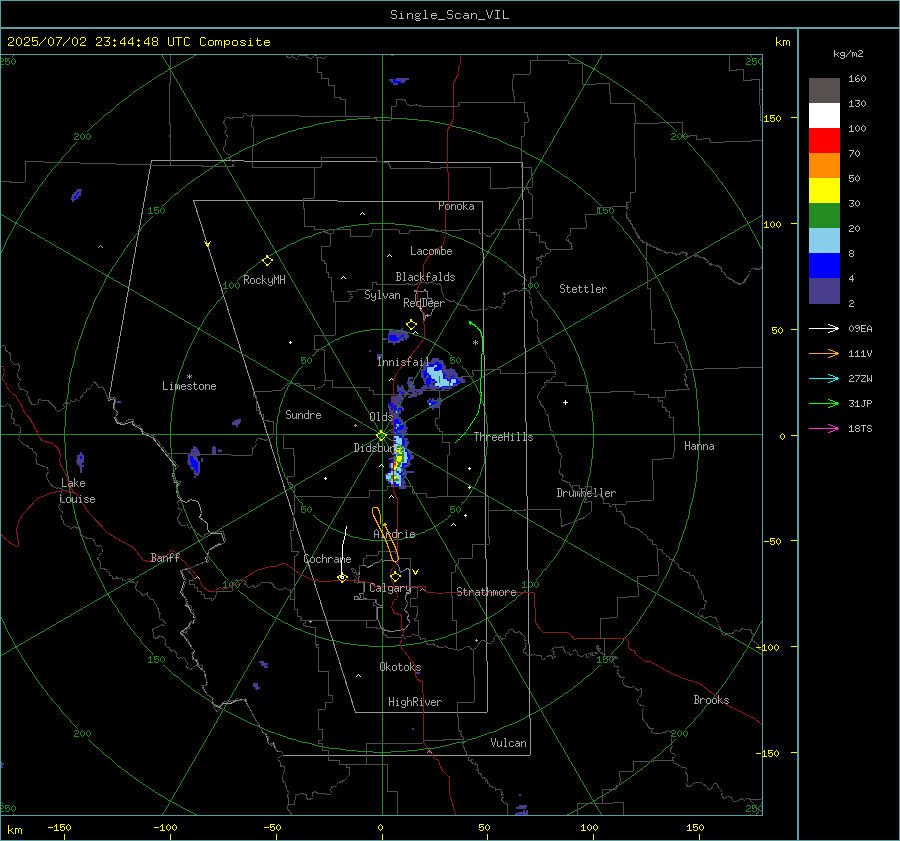
Task: Click the Lake Louise label
Action: pyautogui.click(x=77, y=491)
